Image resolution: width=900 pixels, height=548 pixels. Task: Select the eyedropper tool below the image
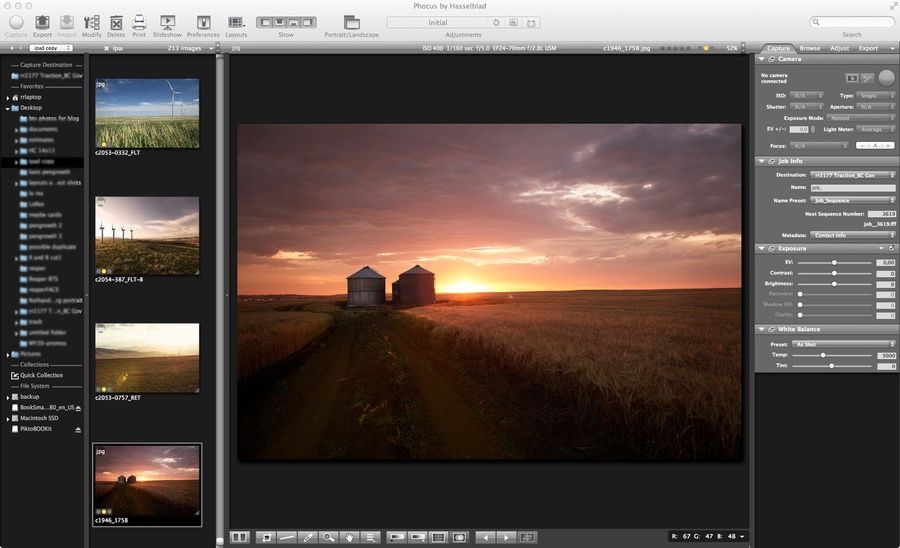(308, 537)
